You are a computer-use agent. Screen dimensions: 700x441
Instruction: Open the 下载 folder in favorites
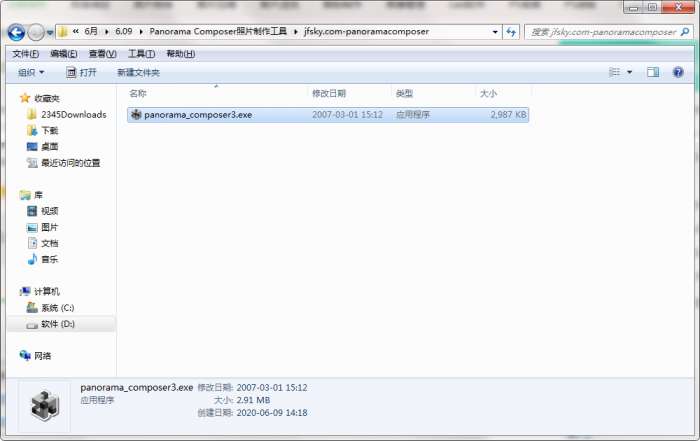click(50, 131)
